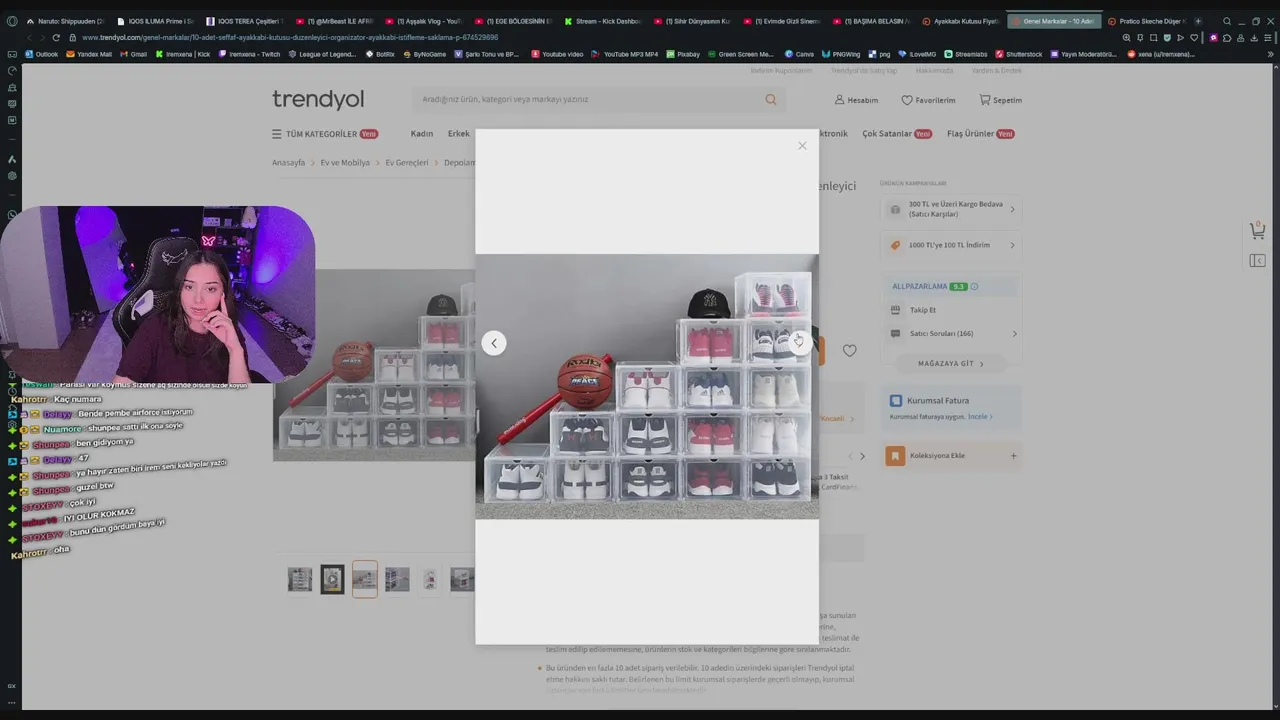Add product to favorites heart icon
The image size is (1280, 720).
849,351
